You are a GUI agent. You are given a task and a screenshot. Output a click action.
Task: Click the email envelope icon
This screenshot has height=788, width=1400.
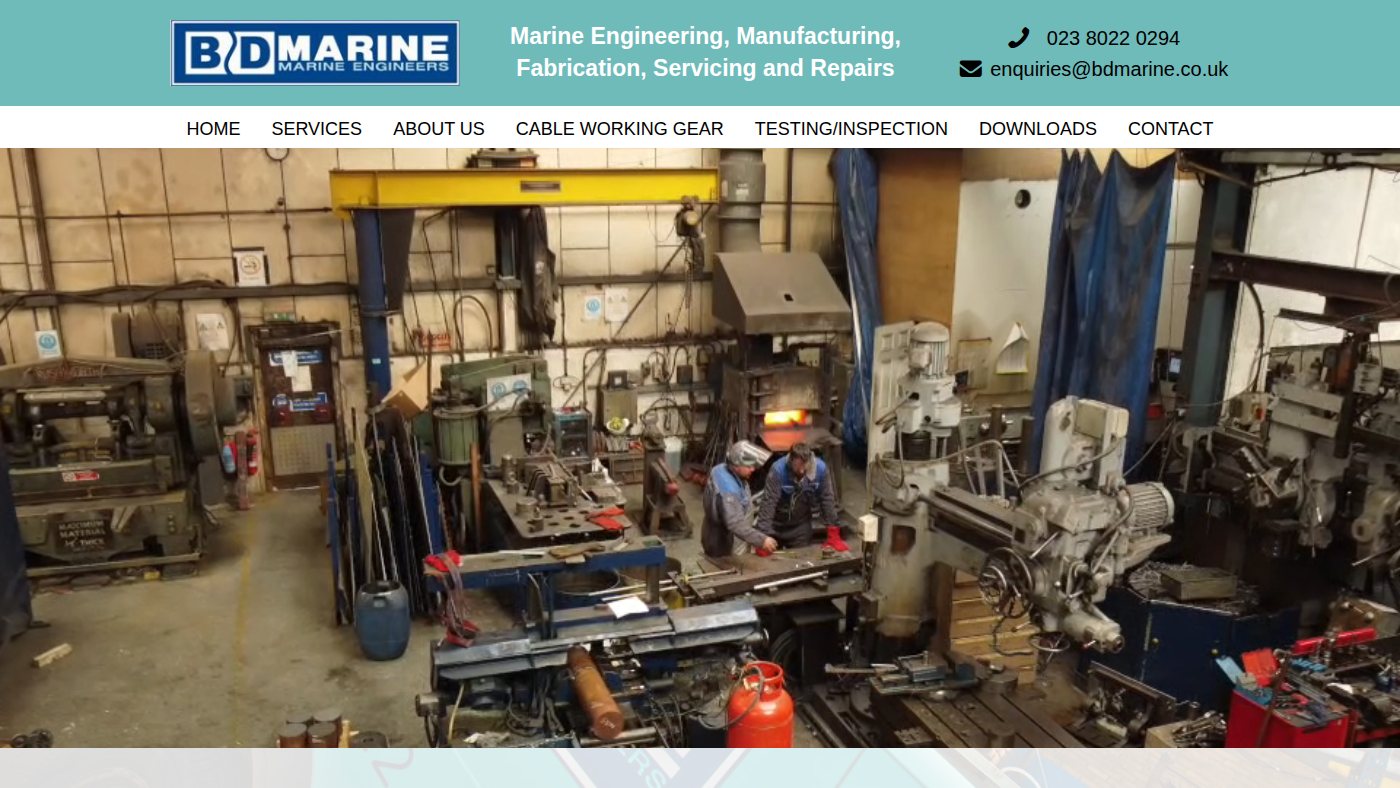click(970, 69)
